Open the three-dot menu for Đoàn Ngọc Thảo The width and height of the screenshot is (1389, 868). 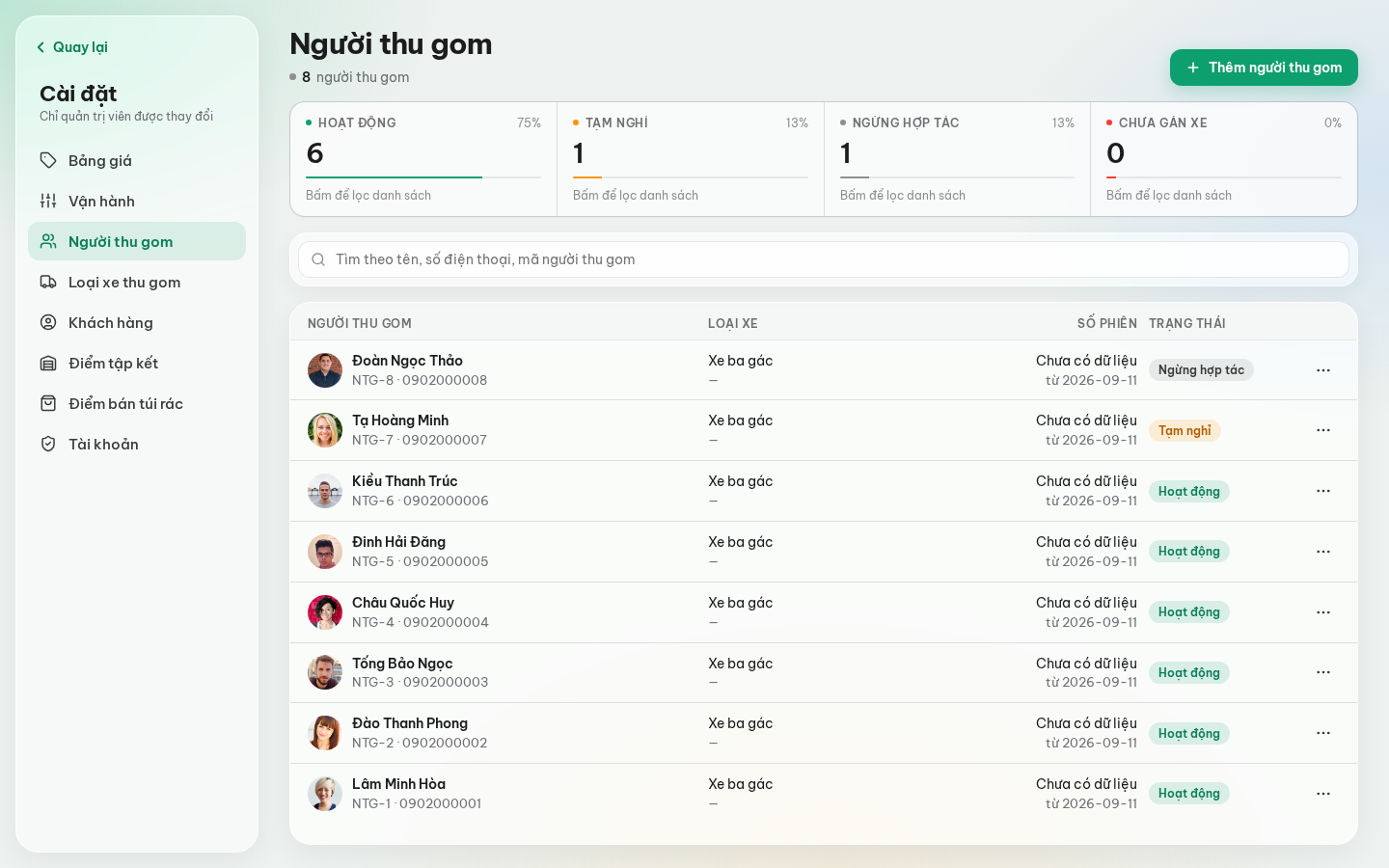(x=1323, y=370)
